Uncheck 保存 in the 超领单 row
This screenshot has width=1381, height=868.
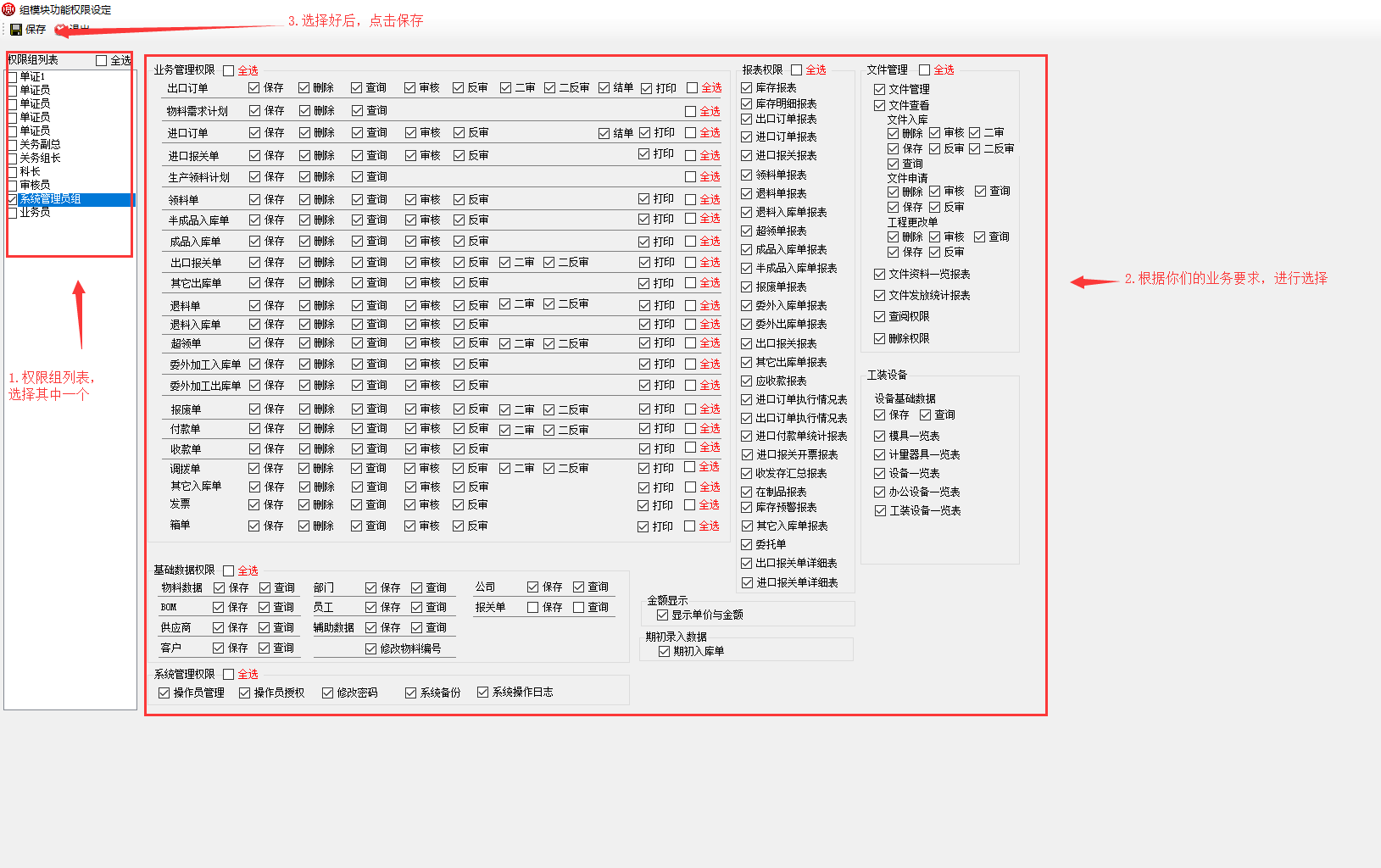pyautogui.click(x=254, y=342)
